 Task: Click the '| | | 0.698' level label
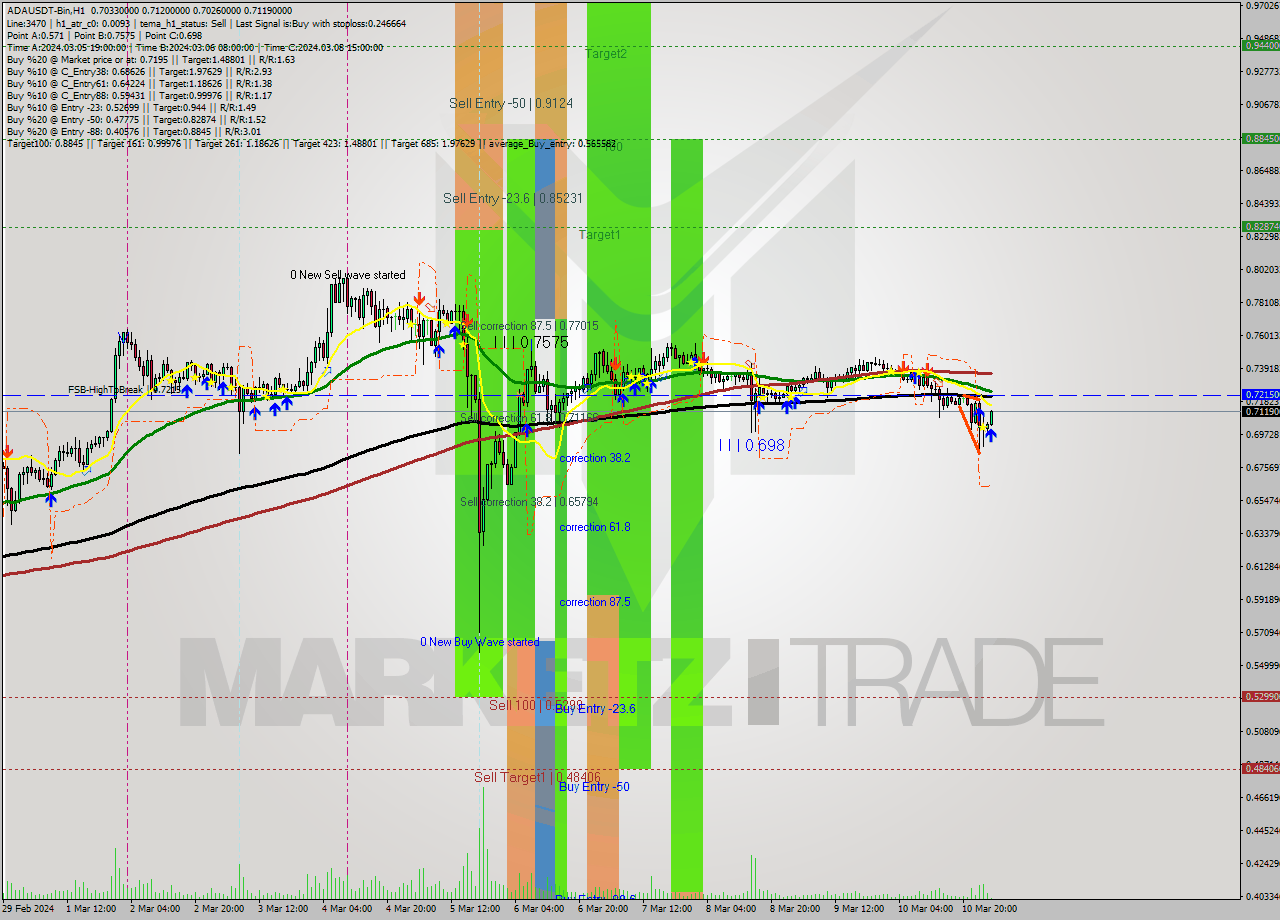point(751,444)
